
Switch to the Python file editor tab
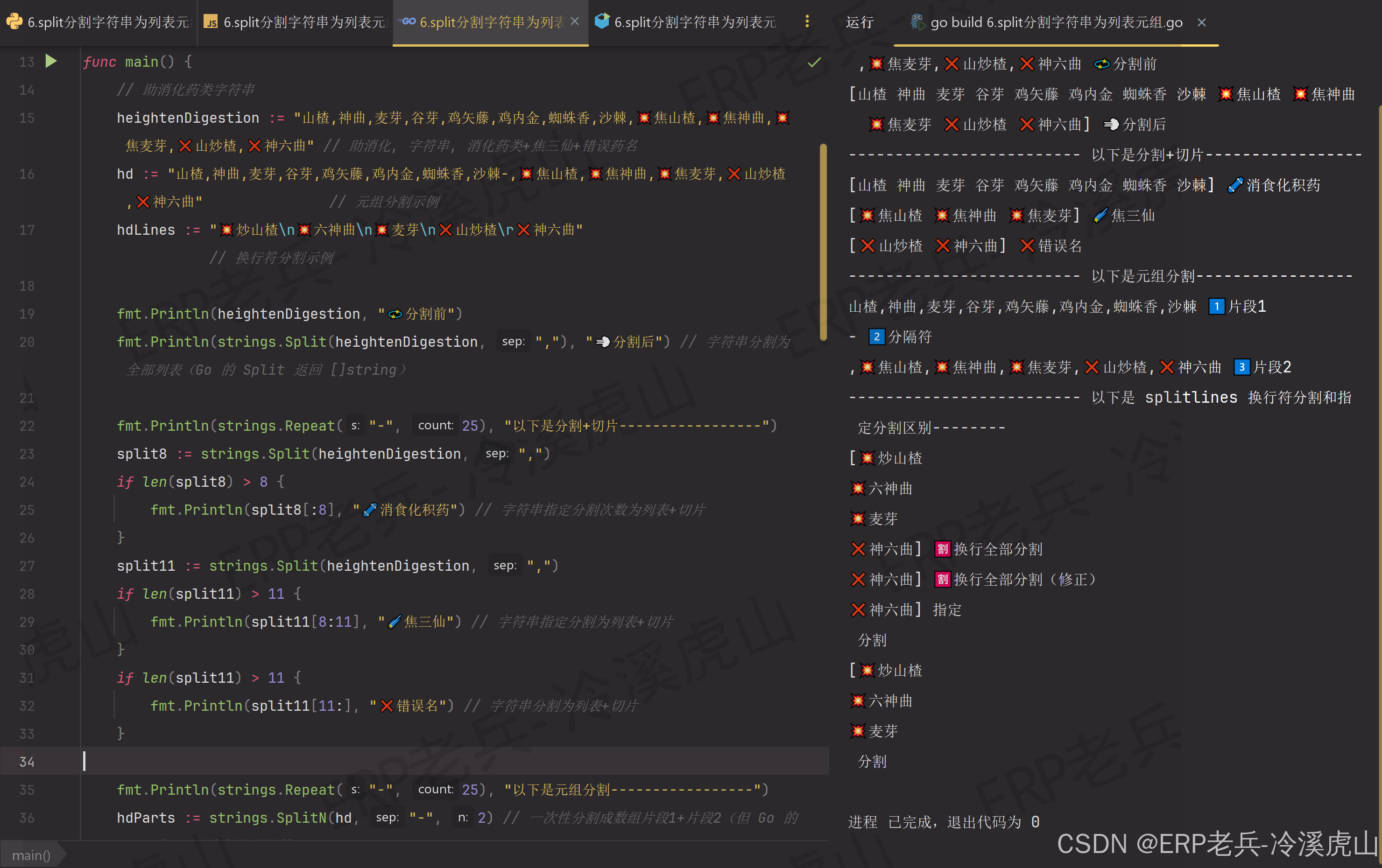coord(98,22)
